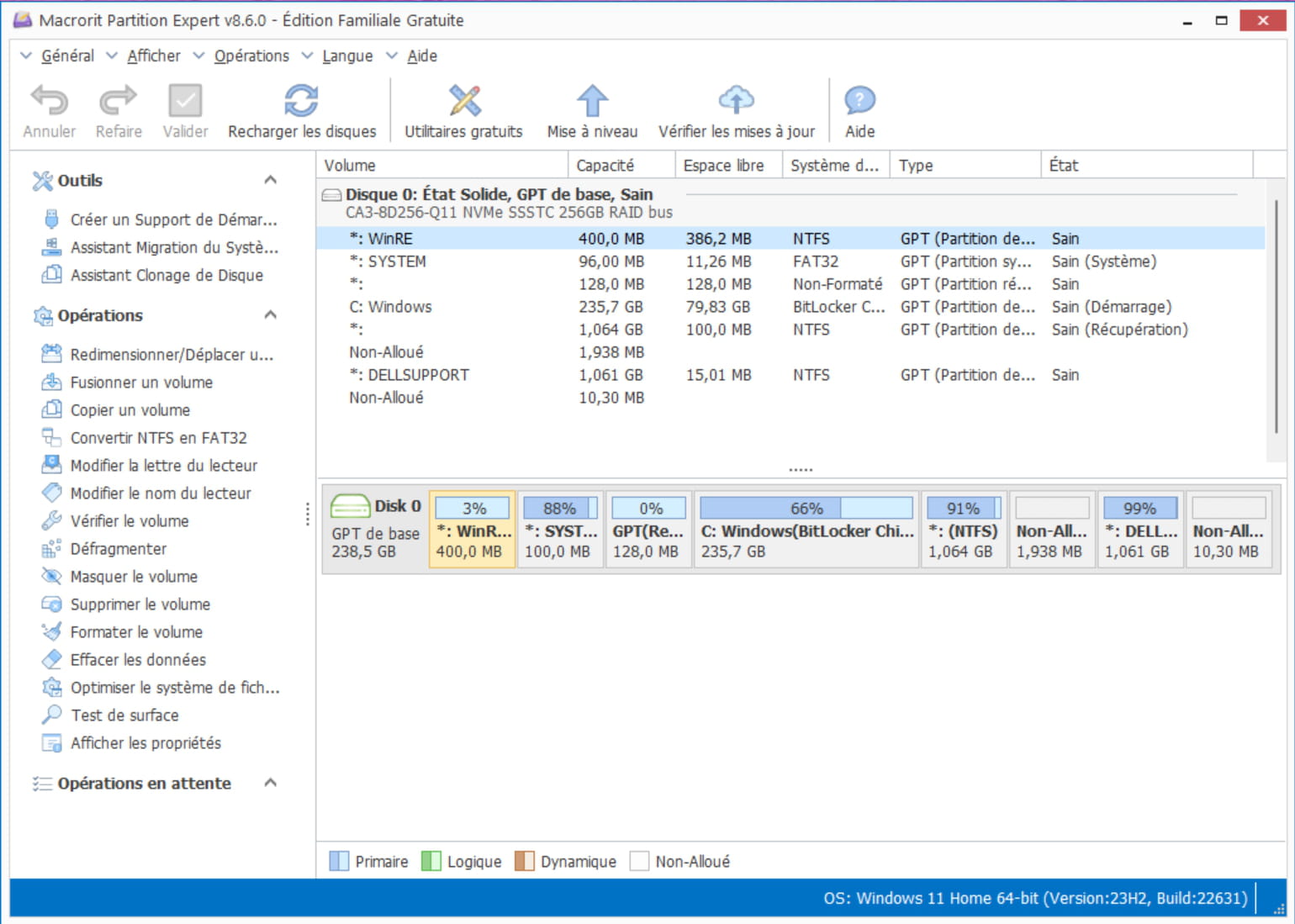Screen dimensions: 1295x924
Task: Select the 1,938 MB Non-Alloué row
Action: tap(790, 352)
